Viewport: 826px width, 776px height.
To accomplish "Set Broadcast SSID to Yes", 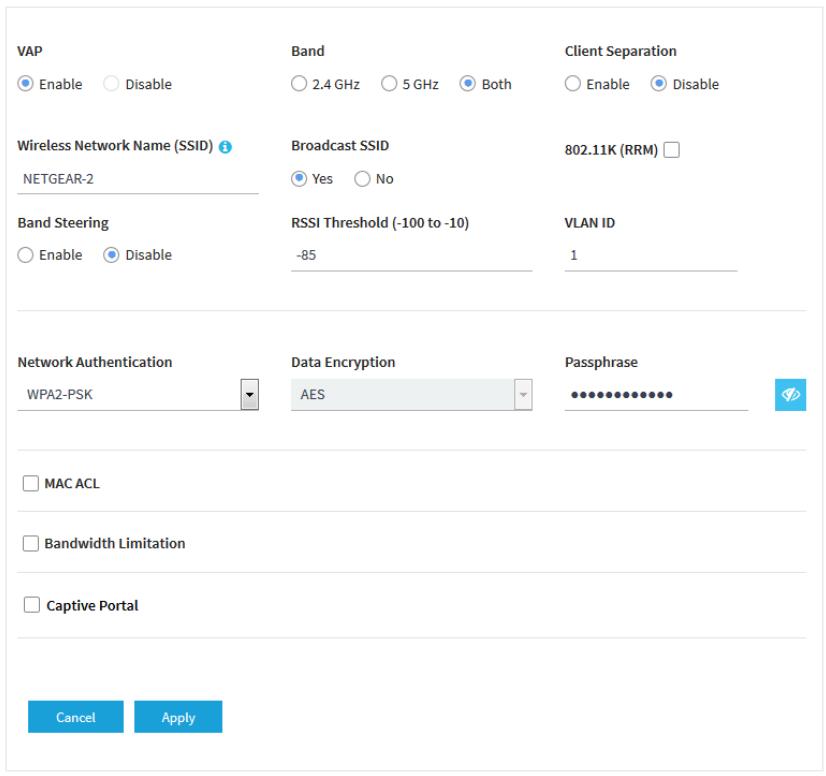I will point(299,179).
